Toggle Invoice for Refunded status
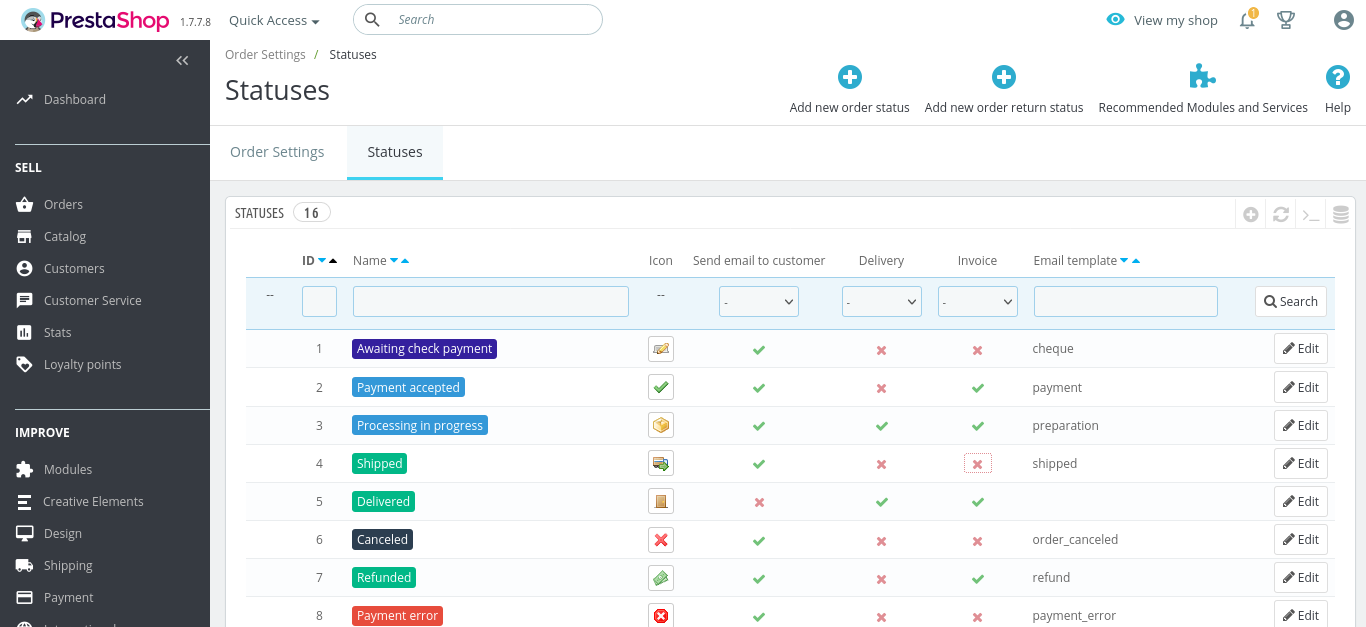The height and width of the screenshot is (627, 1366). 978,579
